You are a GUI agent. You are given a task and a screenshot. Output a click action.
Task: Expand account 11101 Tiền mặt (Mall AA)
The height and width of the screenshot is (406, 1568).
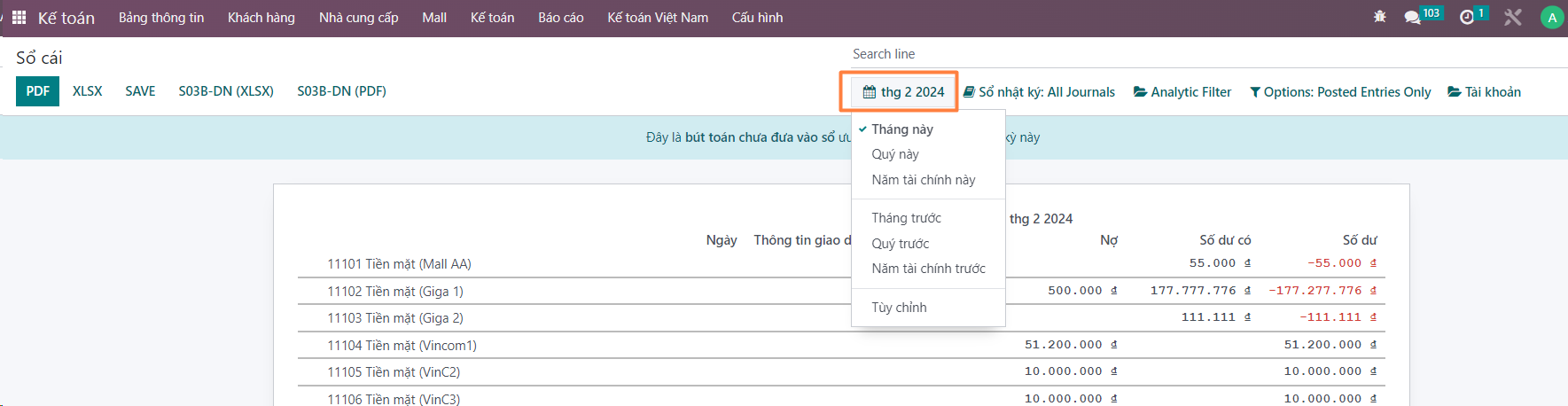click(399, 264)
